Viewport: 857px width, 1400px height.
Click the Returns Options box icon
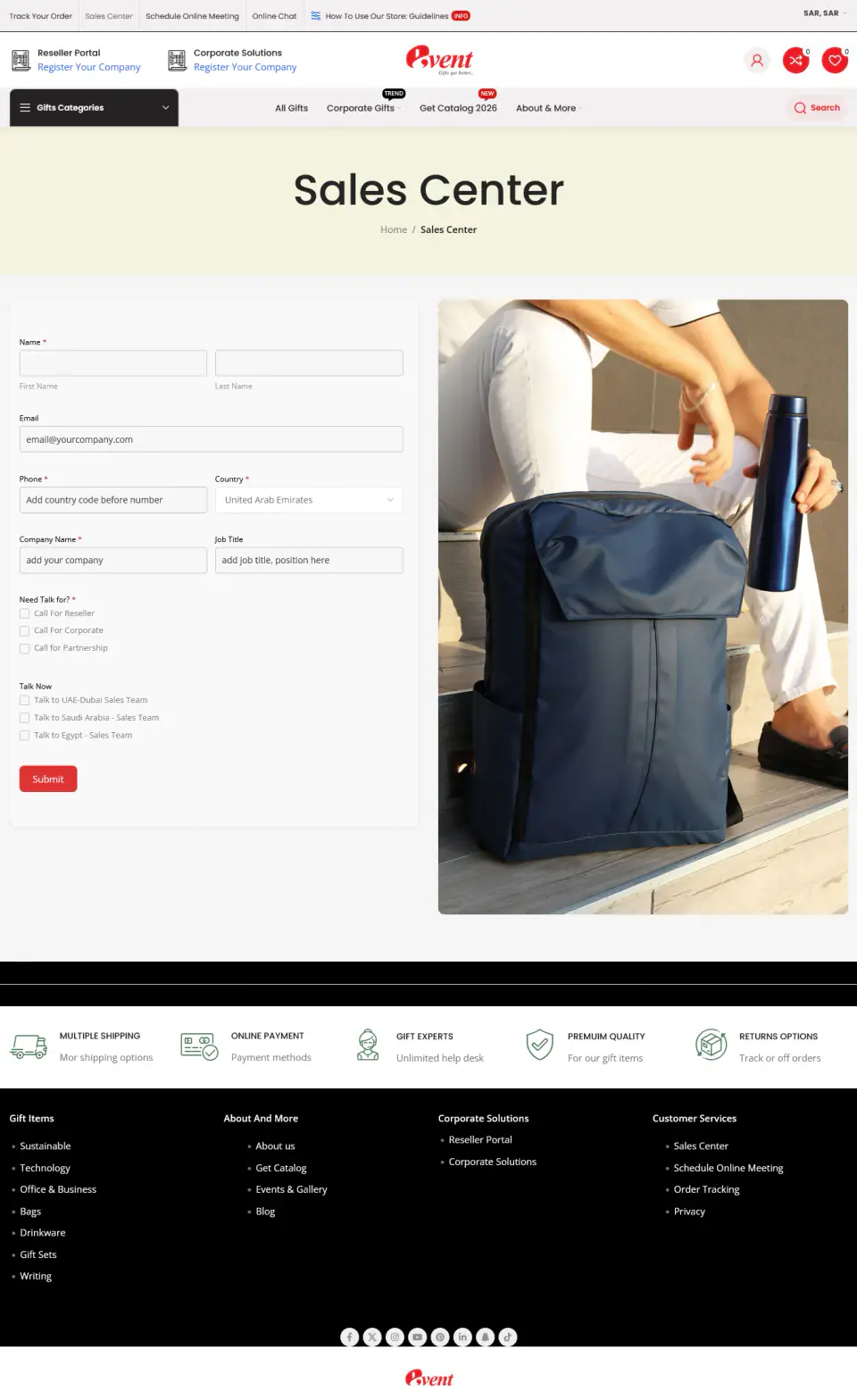[x=711, y=1045]
